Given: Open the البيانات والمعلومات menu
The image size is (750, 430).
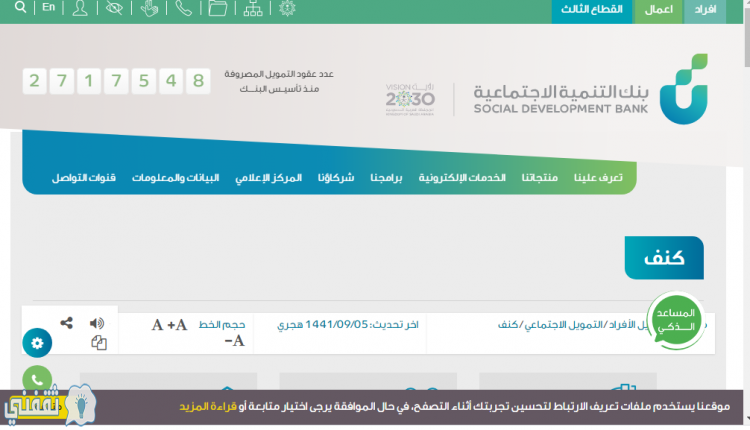Looking at the screenshot, I should pyautogui.click(x=175, y=177).
